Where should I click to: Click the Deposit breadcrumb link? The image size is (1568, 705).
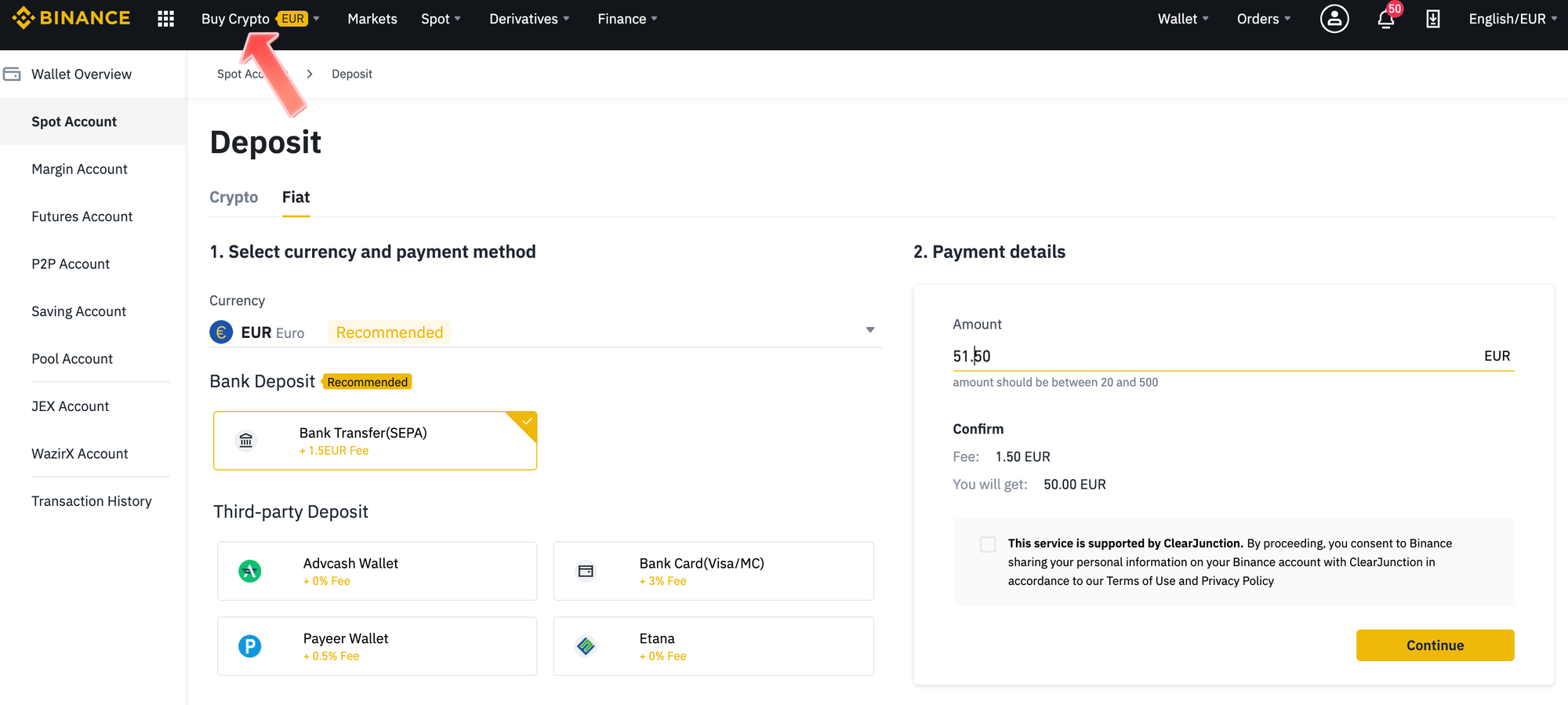352,74
